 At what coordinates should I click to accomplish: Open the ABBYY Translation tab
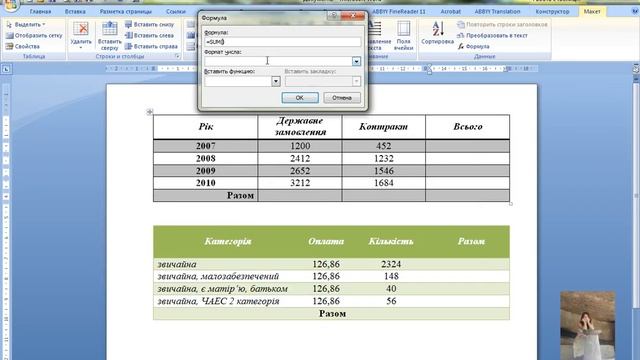497,11
